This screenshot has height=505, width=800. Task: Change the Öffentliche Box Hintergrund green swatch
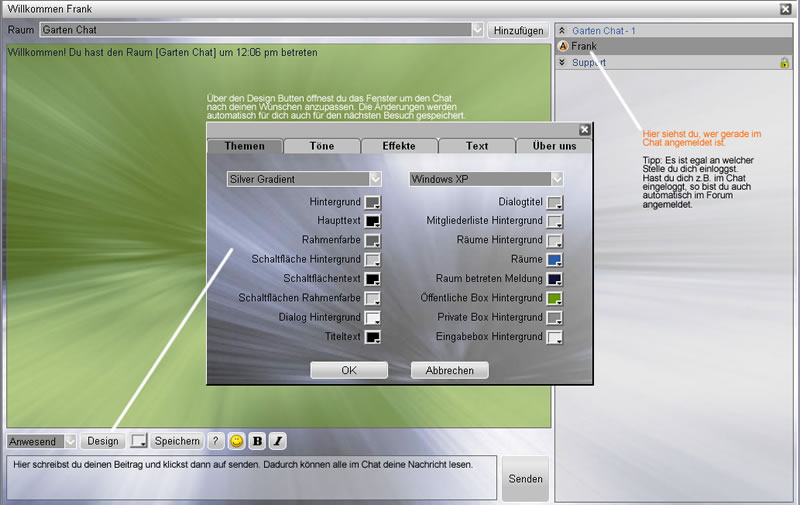point(555,299)
